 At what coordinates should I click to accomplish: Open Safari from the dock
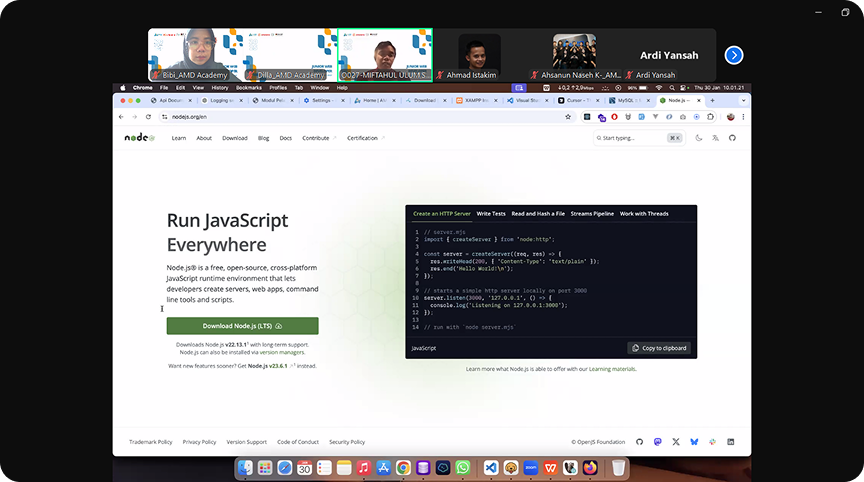(284, 468)
